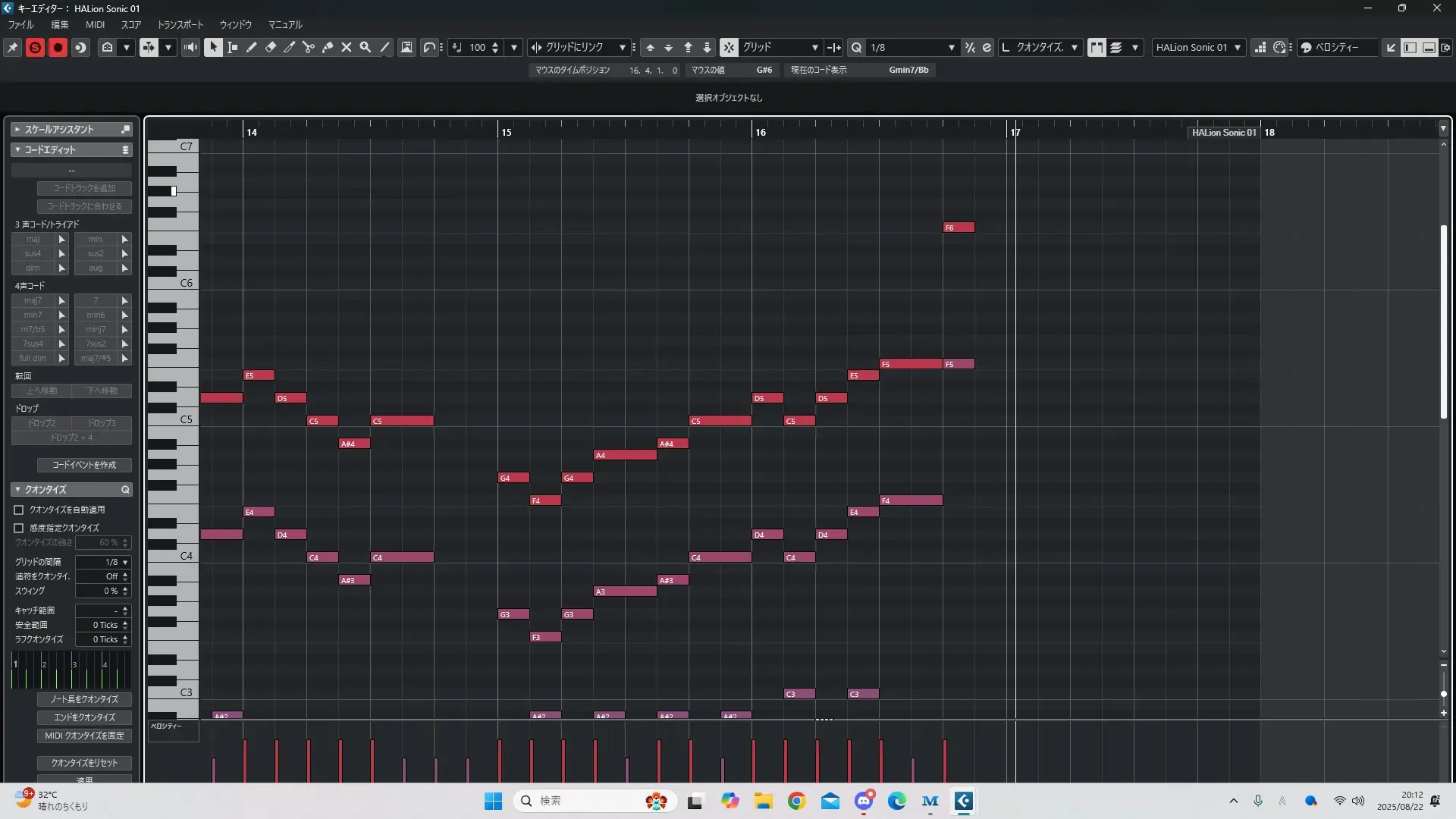Select the Zoom magnifier tool
Viewport: 1456px width, 819px height.
pyautogui.click(x=366, y=47)
